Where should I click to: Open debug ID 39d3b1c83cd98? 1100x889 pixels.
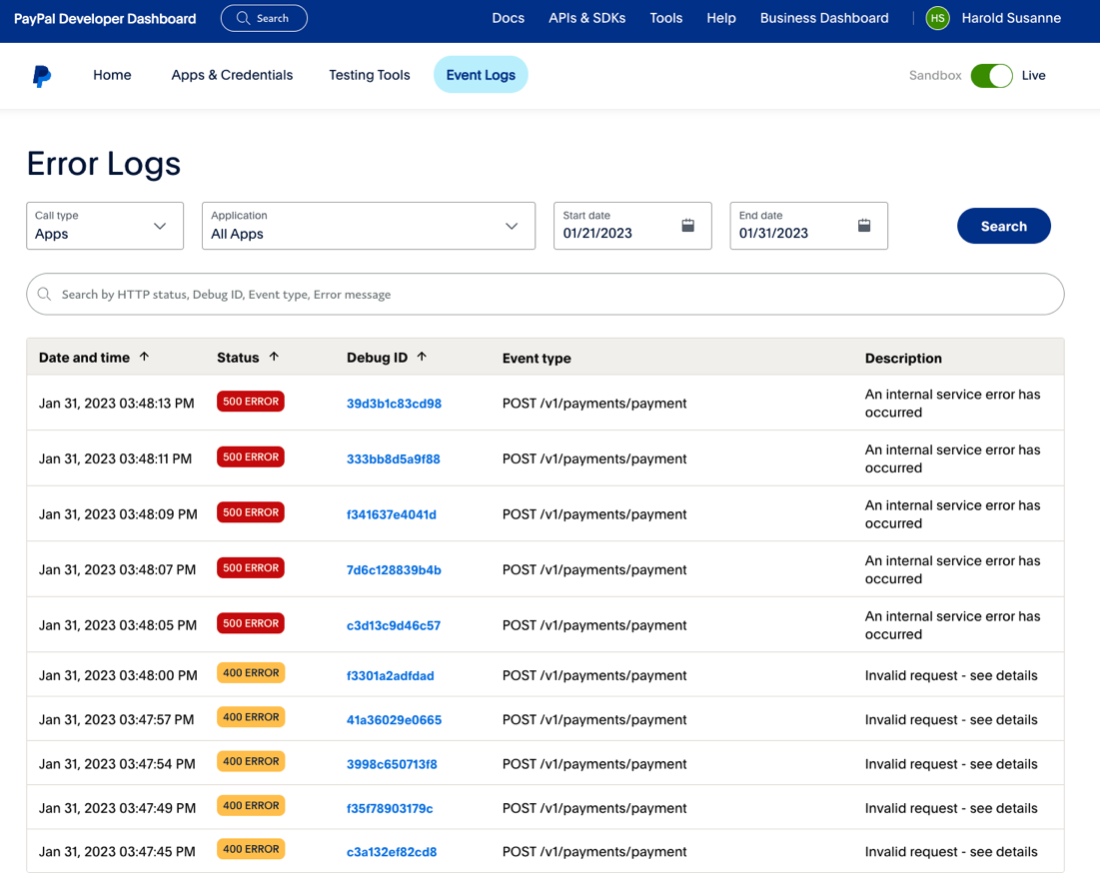394,403
